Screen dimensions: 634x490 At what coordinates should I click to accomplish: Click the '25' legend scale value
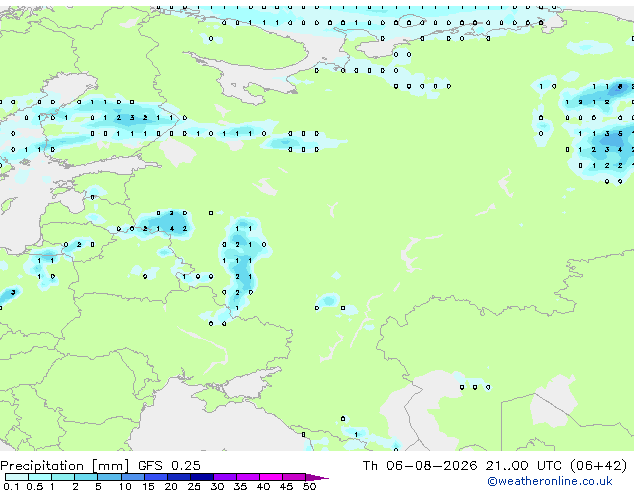click(x=194, y=486)
